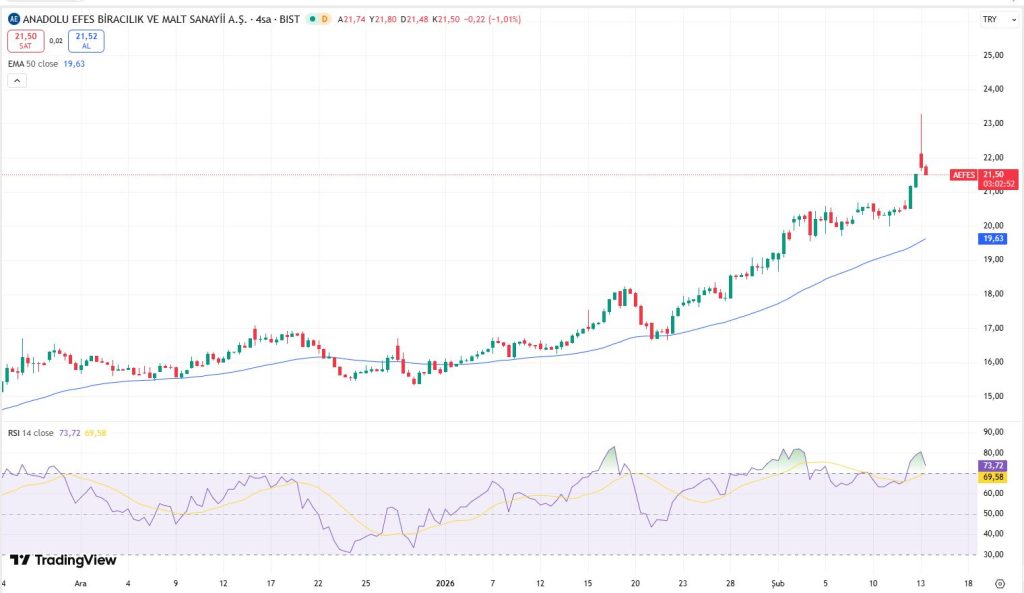Screen dimensions: 1024x593
Task: Click the 2026 date on time axis
Action: click(445, 581)
